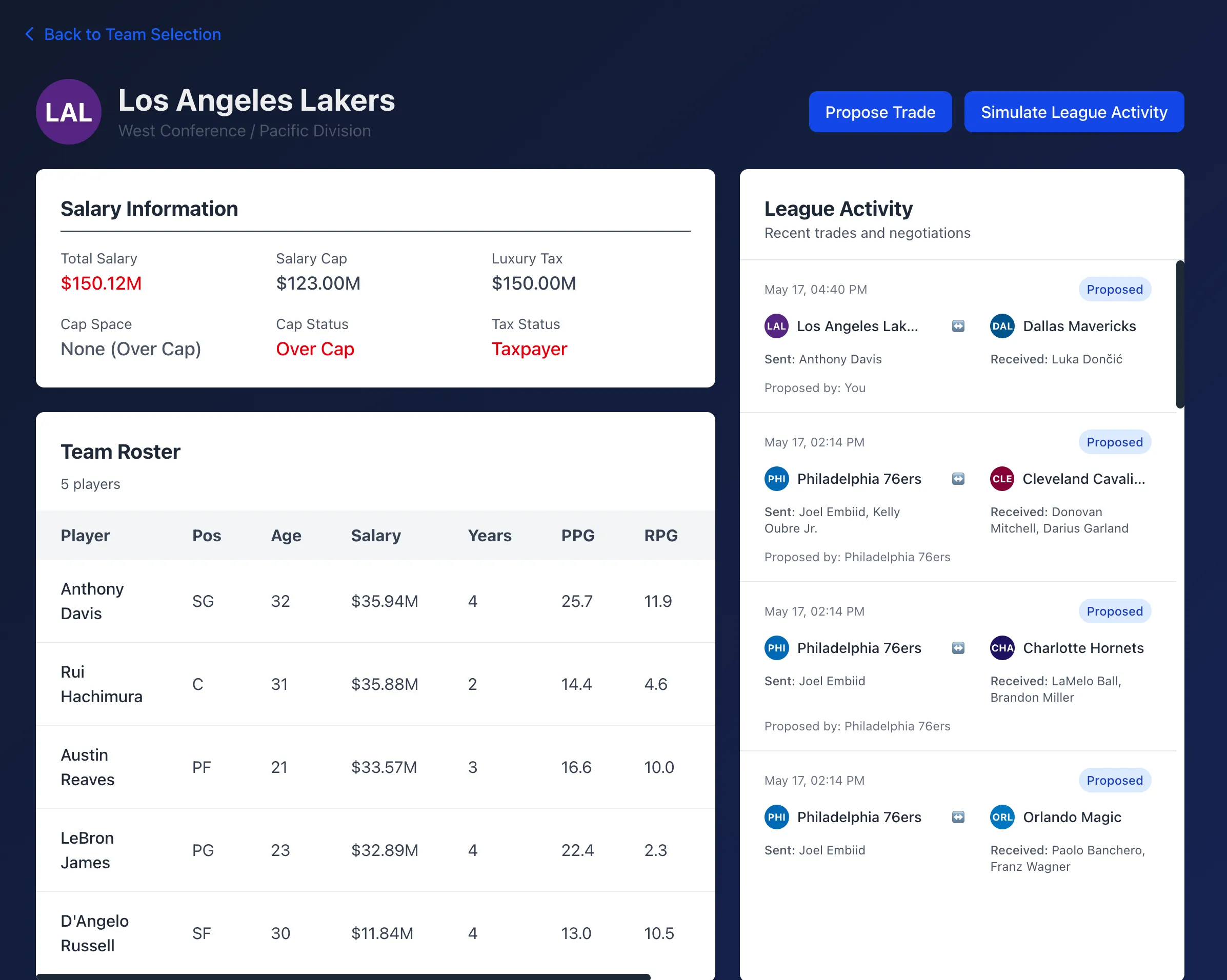
Task: Click the PHI badge on the Cleveland Cavaliers trade
Action: point(776,478)
